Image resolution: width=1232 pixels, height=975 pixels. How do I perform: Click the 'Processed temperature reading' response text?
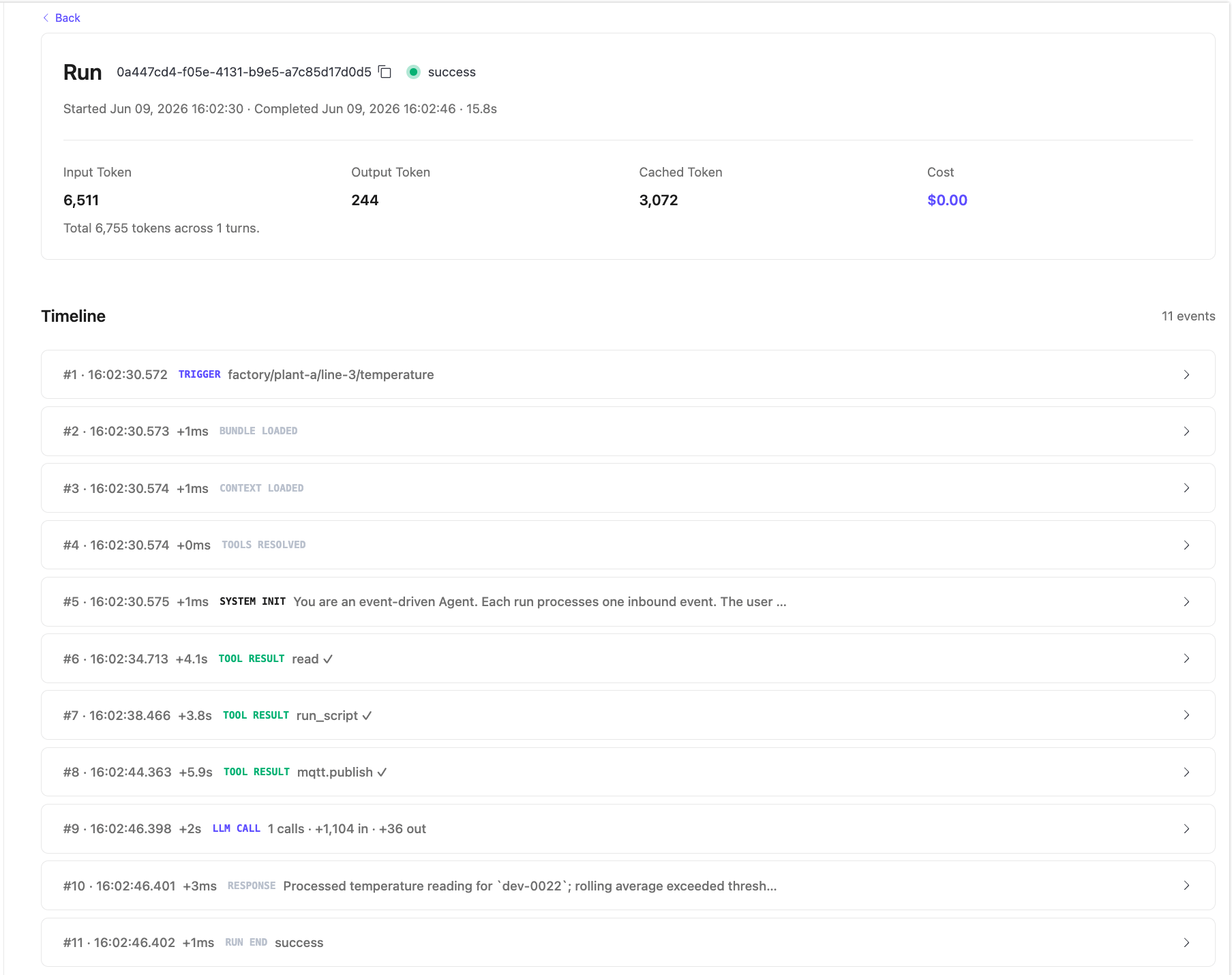point(530,886)
